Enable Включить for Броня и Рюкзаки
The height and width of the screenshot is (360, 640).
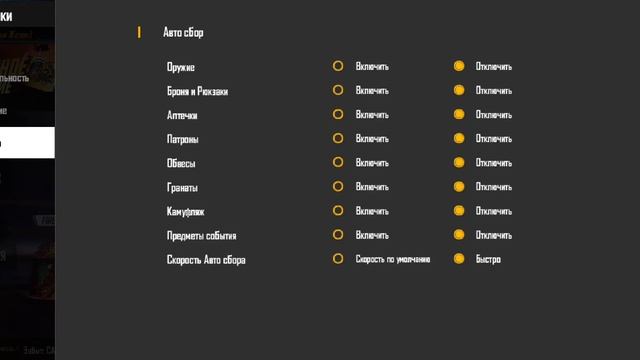click(x=338, y=90)
